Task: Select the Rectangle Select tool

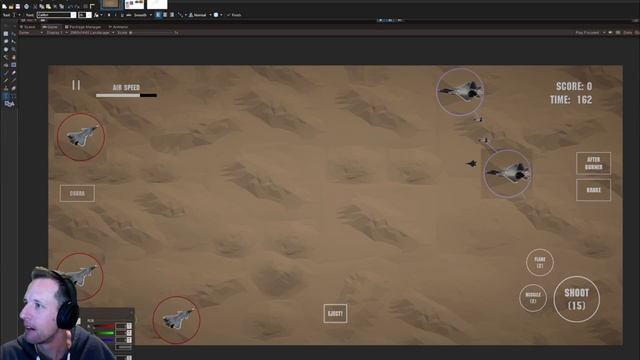Action: (x=6, y=34)
